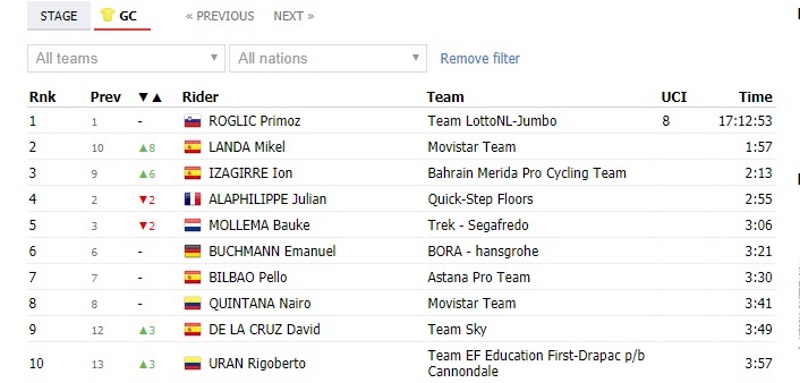The height and width of the screenshot is (383, 800).
Task: Click the Colombian flag beside Uran Rigoberto
Action: coord(192,363)
